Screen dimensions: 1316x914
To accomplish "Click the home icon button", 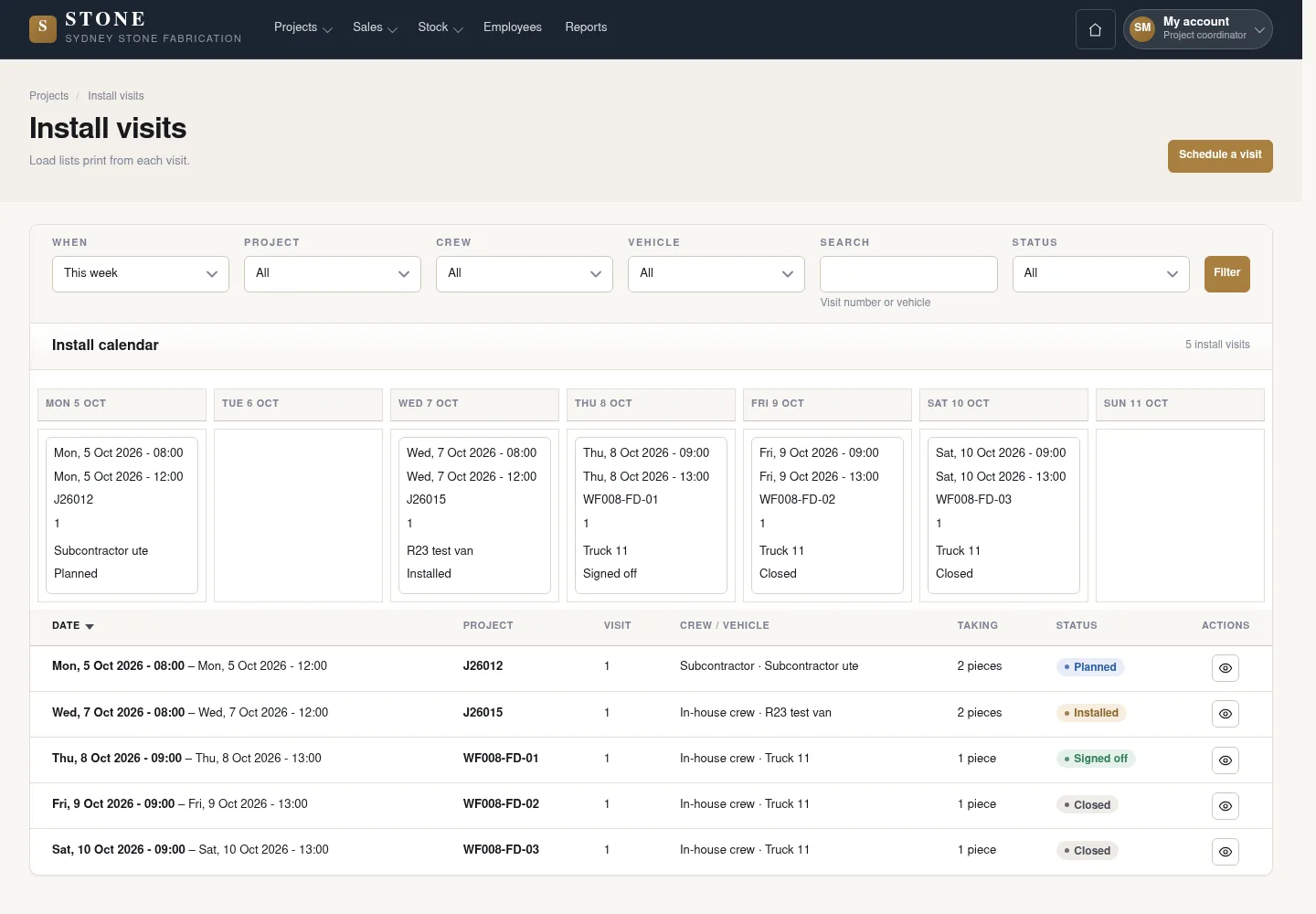I will click(1095, 29).
